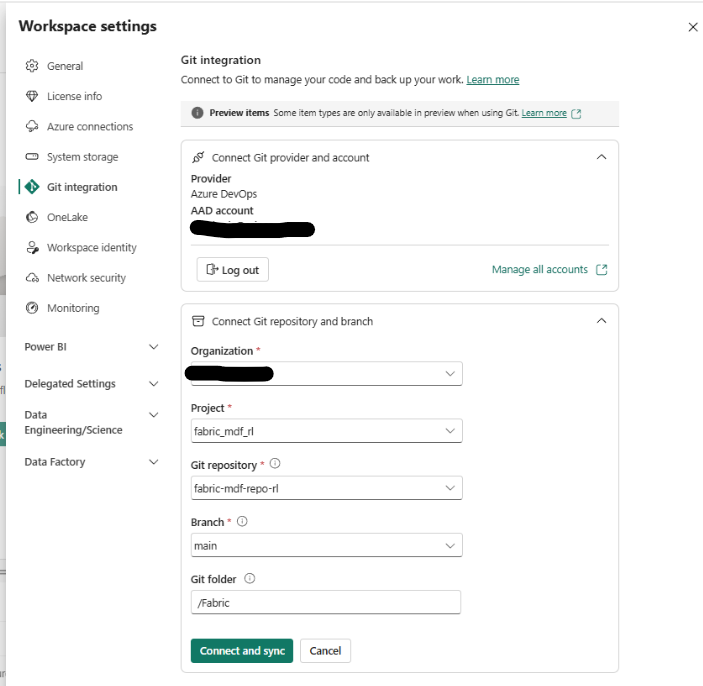Image resolution: width=703 pixels, height=686 pixels.
Task: Click the Monitoring gauge icon
Action: (x=32, y=308)
